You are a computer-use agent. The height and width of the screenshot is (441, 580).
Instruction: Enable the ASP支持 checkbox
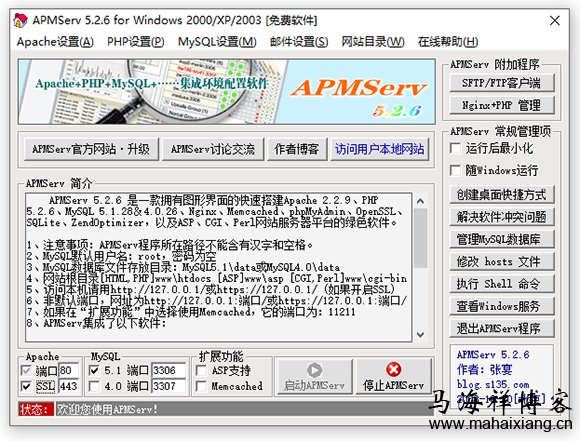201,370
